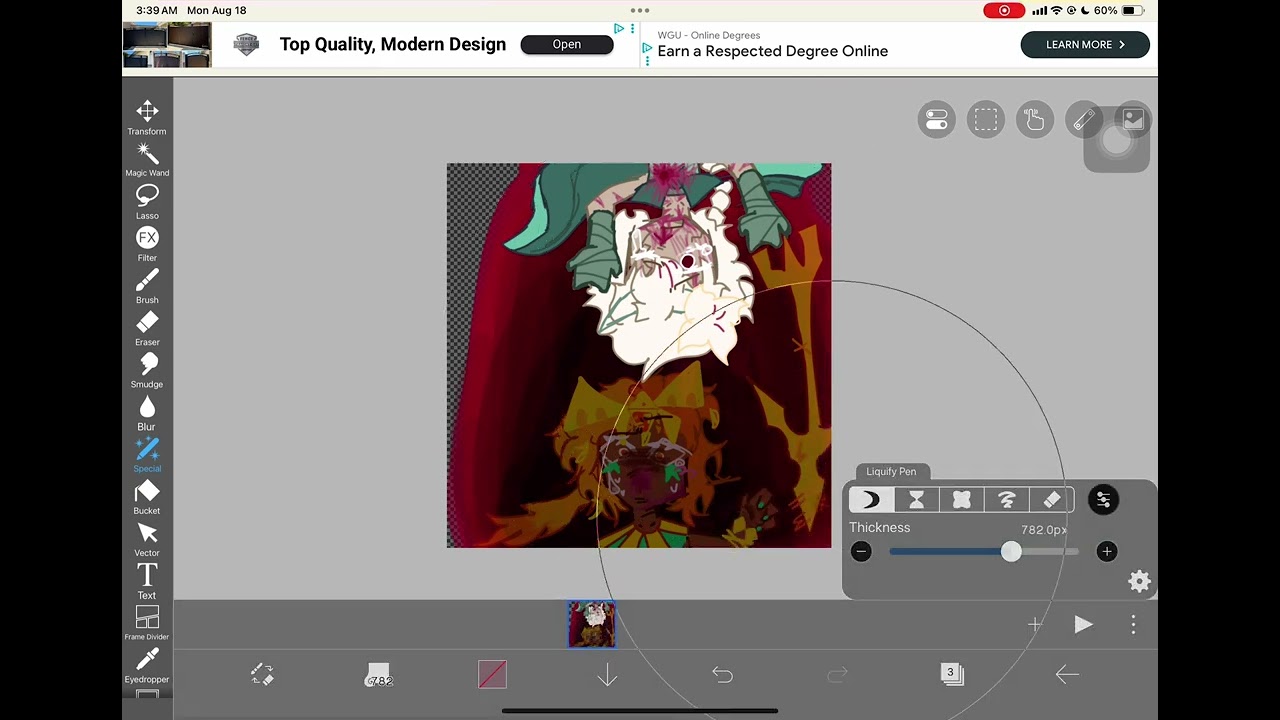The height and width of the screenshot is (720, 1280).
Task: Open the selection area menu icon
Action: click(986, 120)
